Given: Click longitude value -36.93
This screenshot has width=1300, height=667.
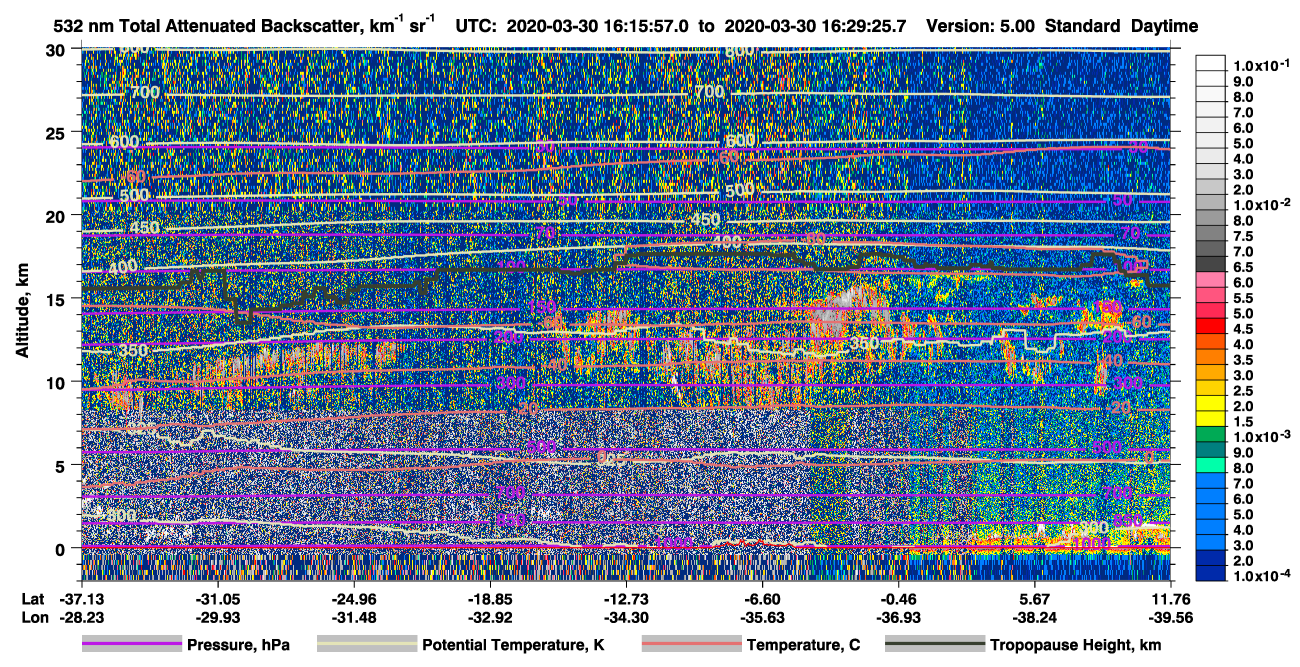Looking at the screenshot, I should click(899, 617).
